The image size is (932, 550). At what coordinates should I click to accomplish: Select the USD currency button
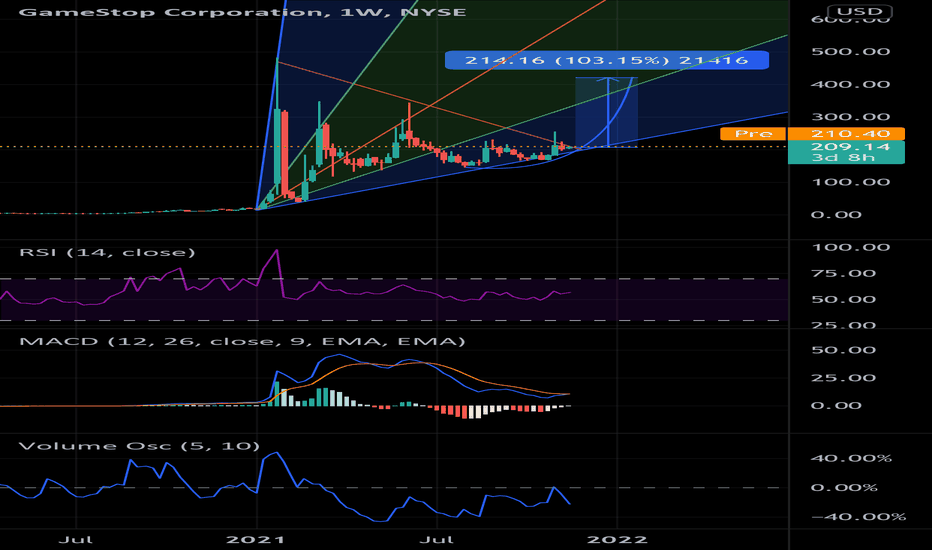point(859,11)
